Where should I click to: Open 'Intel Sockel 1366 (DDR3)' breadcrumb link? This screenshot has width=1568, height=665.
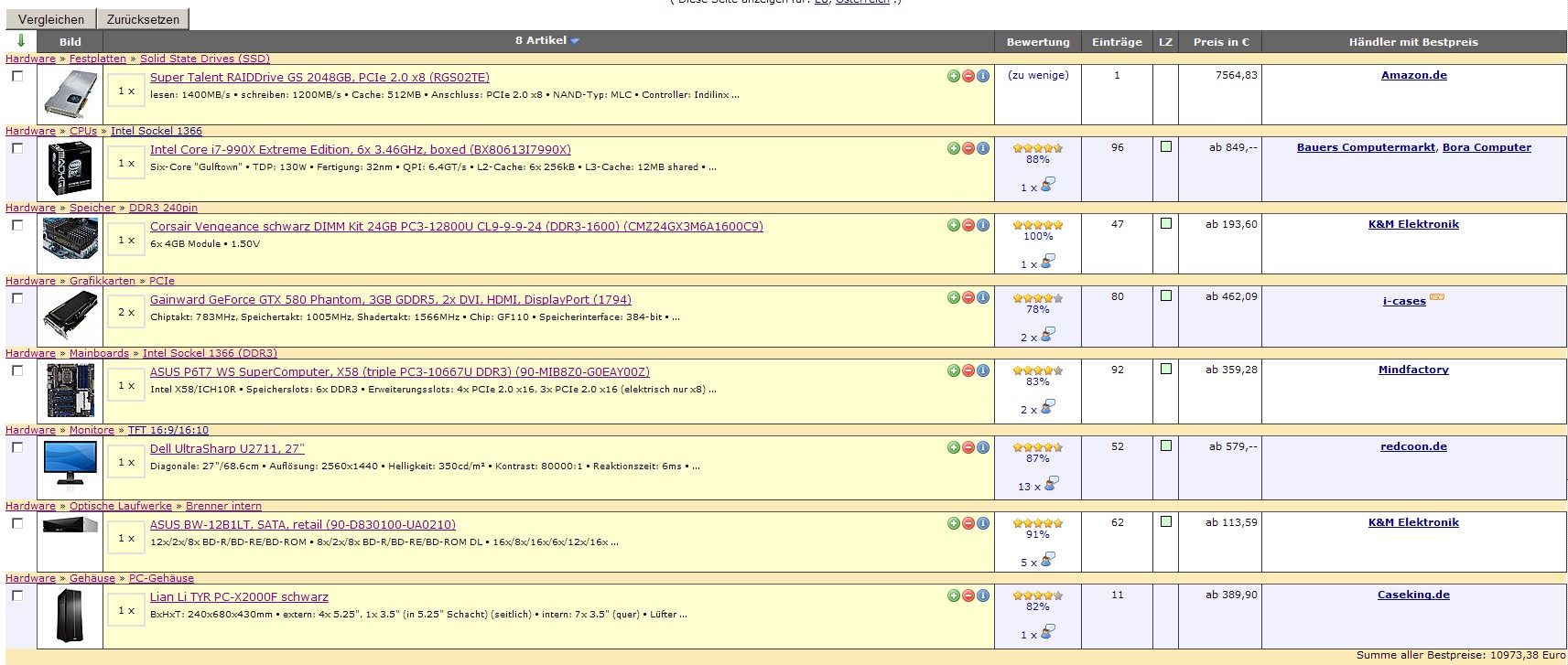210,353
